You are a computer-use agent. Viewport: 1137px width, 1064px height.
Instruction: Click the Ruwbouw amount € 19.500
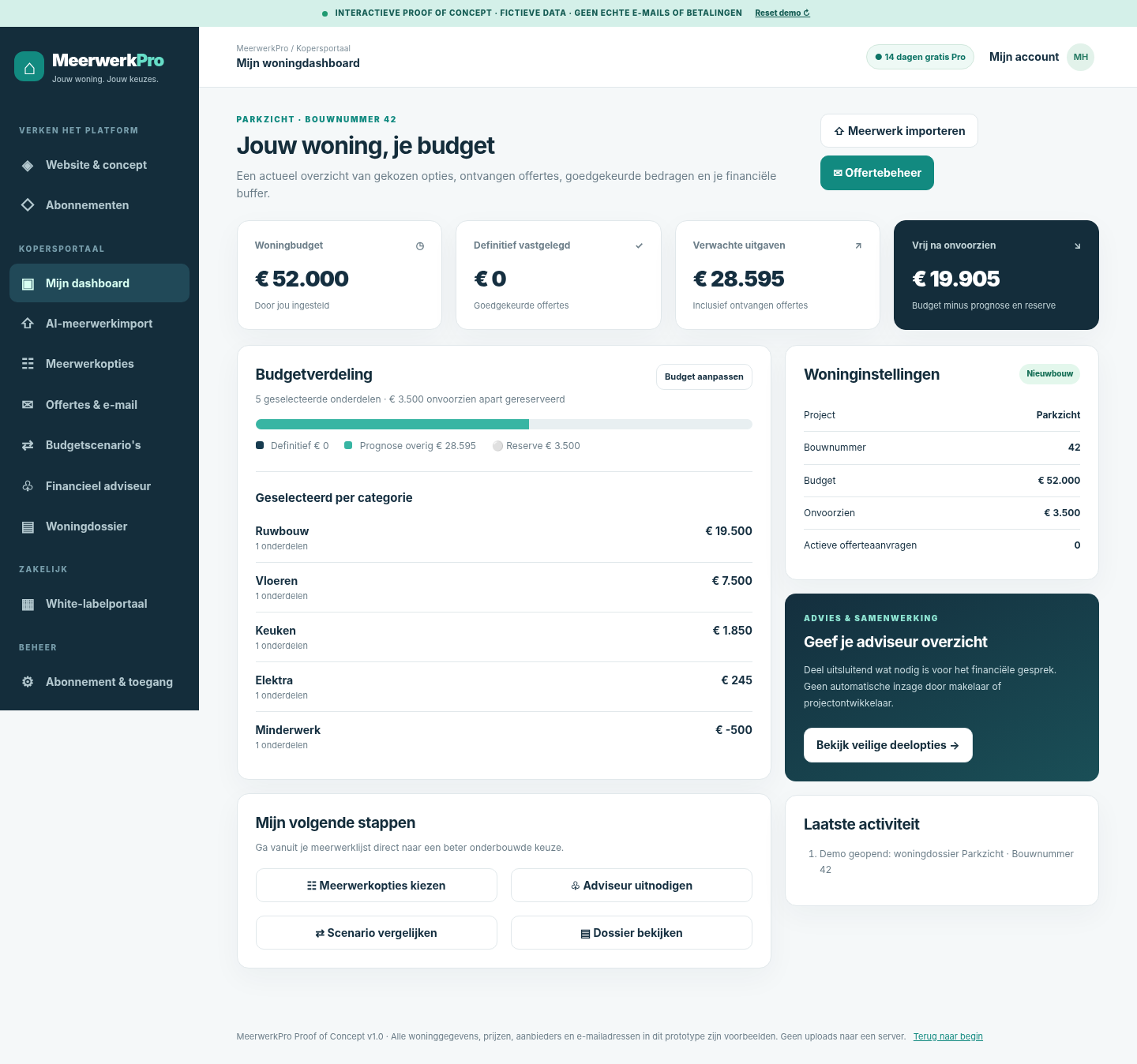(x=729, y=531)
